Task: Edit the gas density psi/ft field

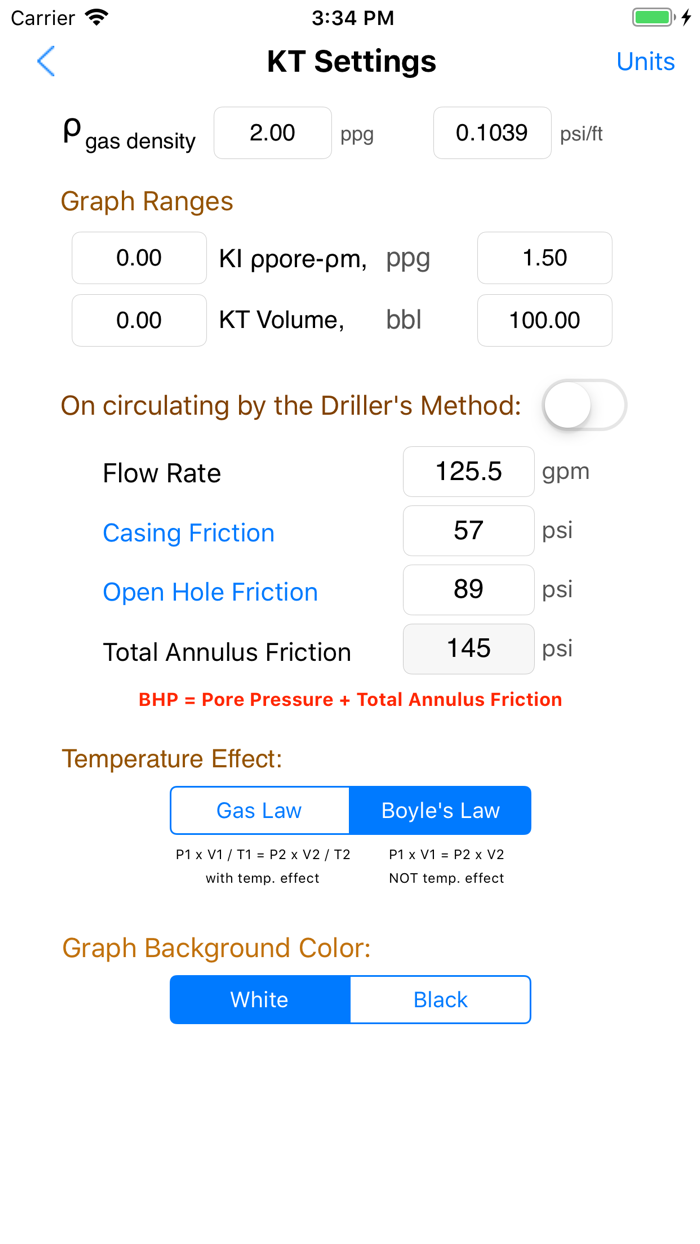Action: click(x=492, y=133)
